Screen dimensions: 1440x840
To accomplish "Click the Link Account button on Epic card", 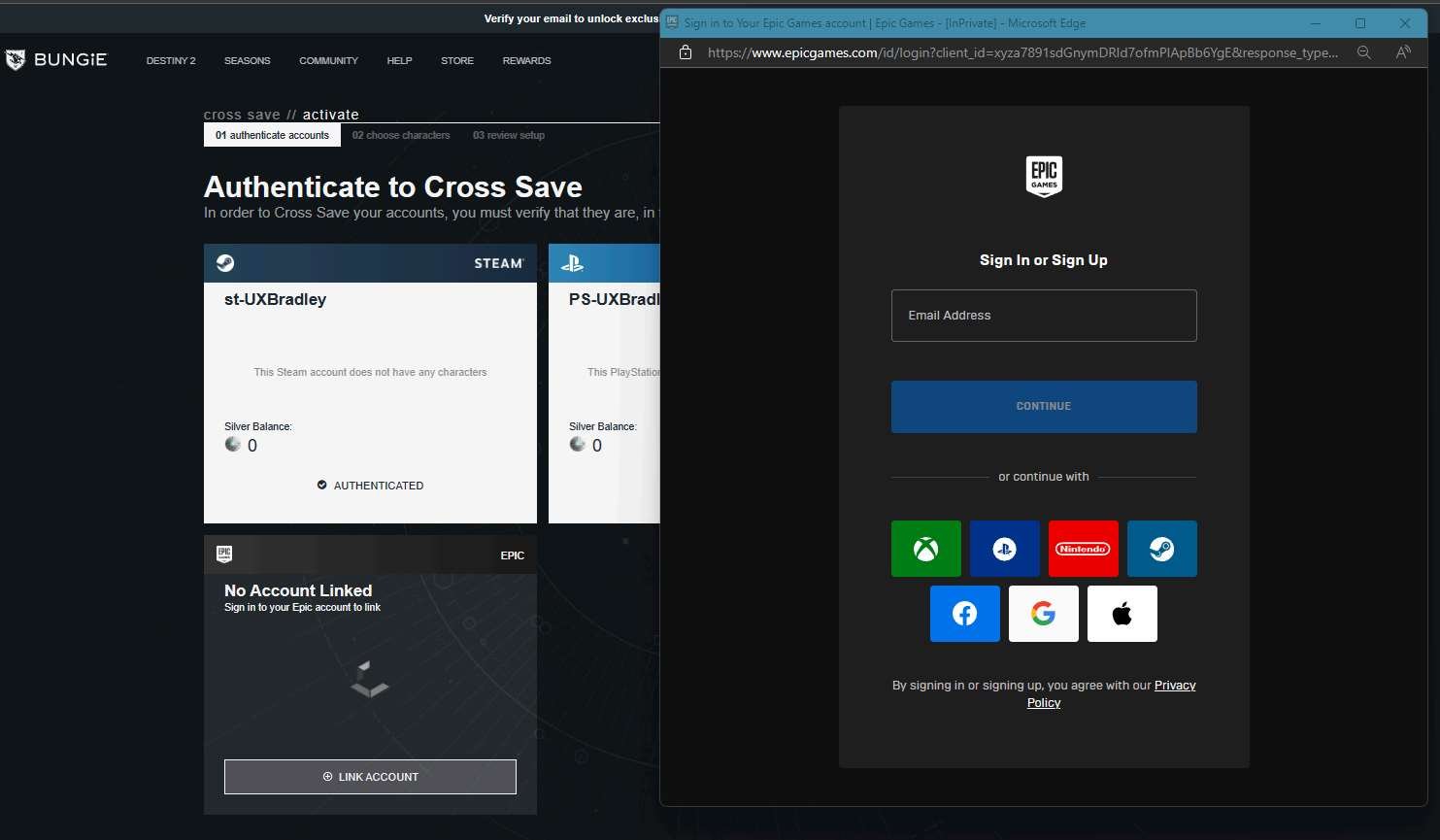I will 370,777.
